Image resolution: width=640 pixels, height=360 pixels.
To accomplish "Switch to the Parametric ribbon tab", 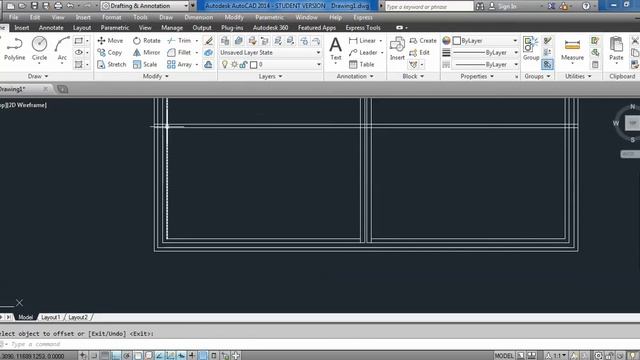I will pyautogui.click(x=115, y=28).
